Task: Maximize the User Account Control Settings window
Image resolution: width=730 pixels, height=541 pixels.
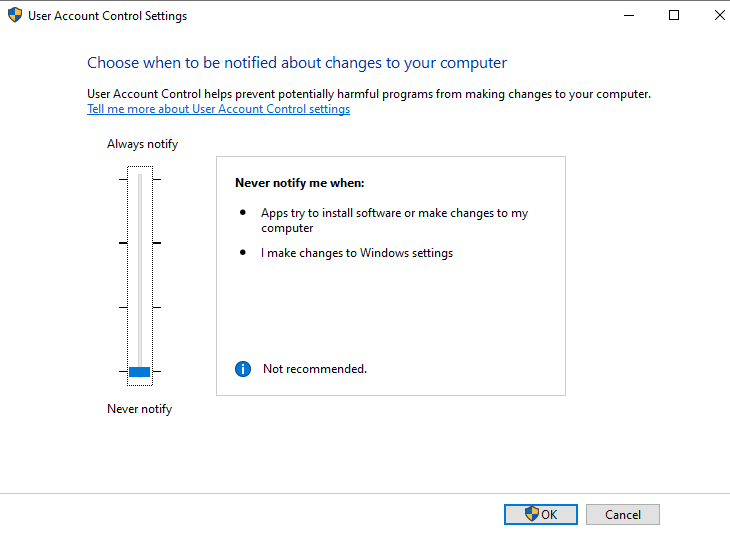Action: [674, 16]
